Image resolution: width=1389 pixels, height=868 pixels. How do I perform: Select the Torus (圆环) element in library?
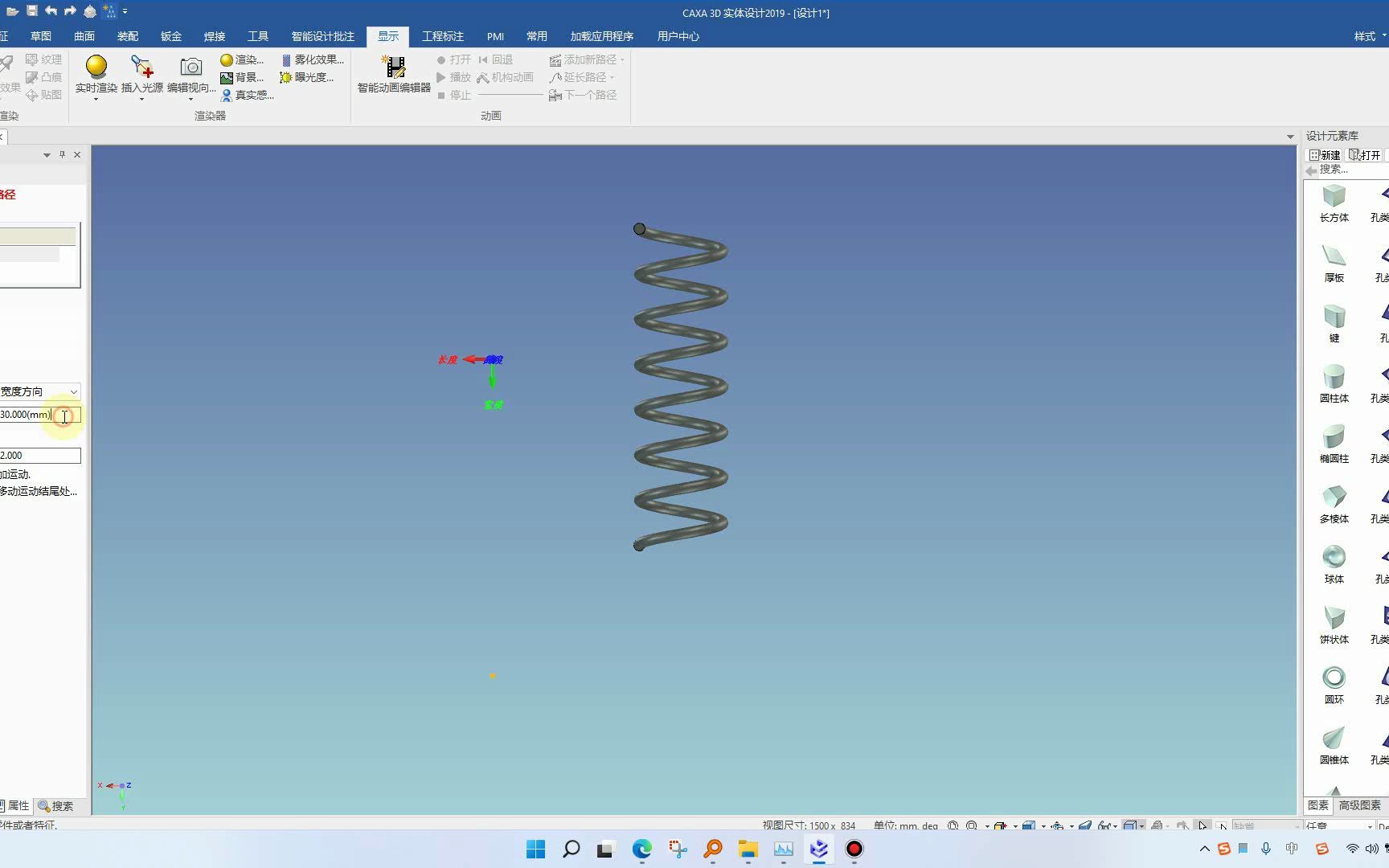coord(1334,685)
